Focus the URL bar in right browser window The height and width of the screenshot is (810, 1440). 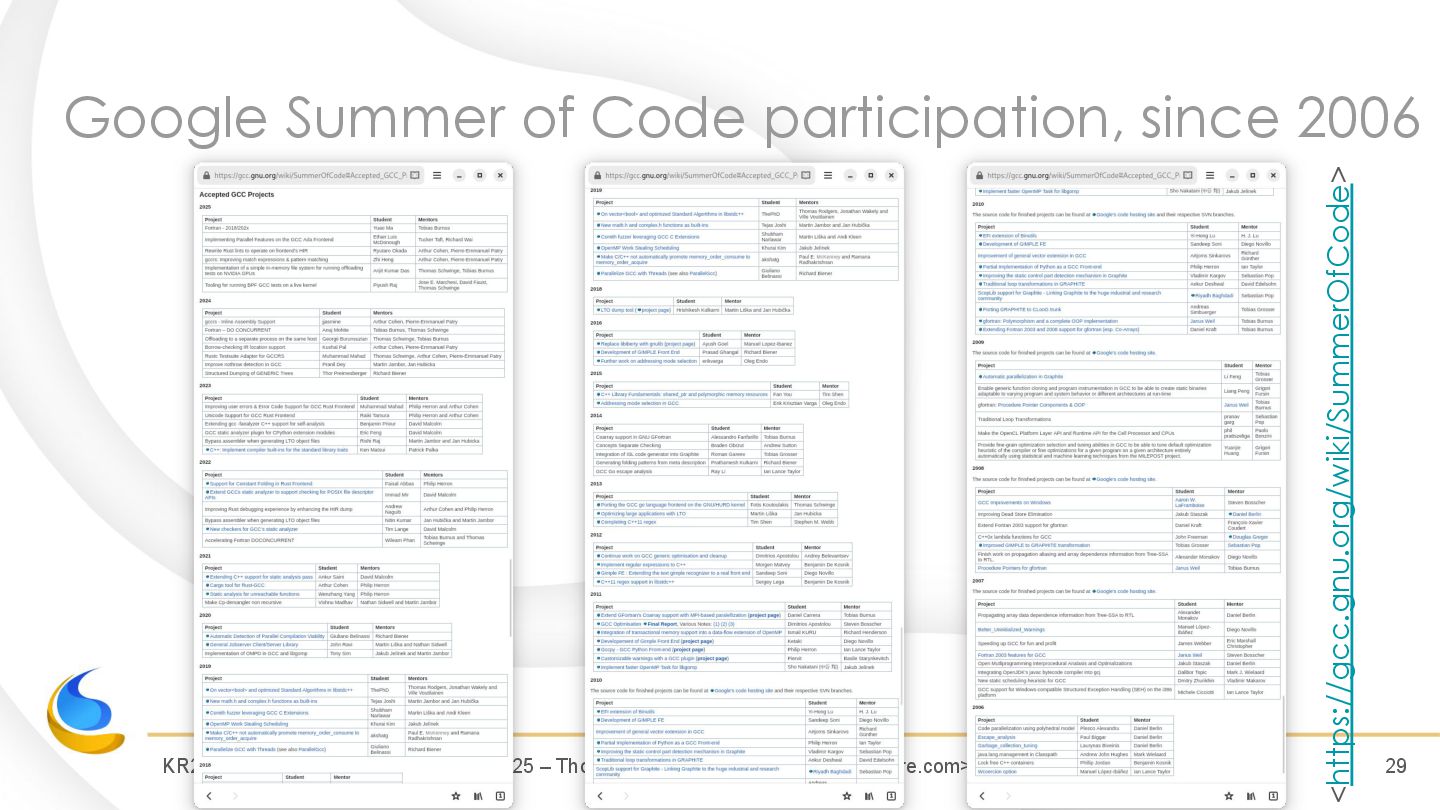click(x=1085, y=175)
